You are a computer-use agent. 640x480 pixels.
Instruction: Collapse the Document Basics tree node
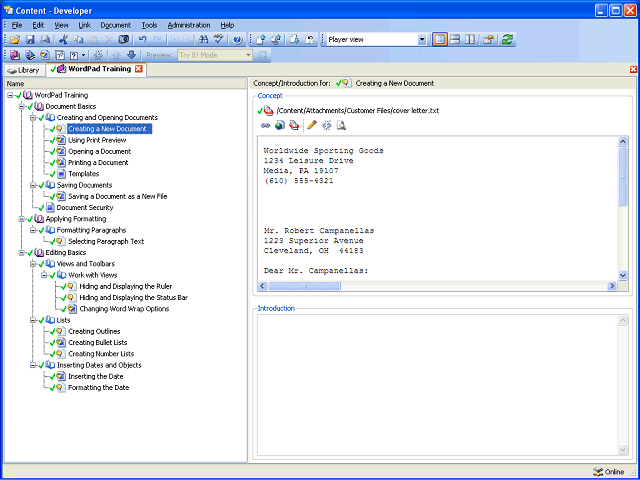pyautogui.click(x=21, y=107)
